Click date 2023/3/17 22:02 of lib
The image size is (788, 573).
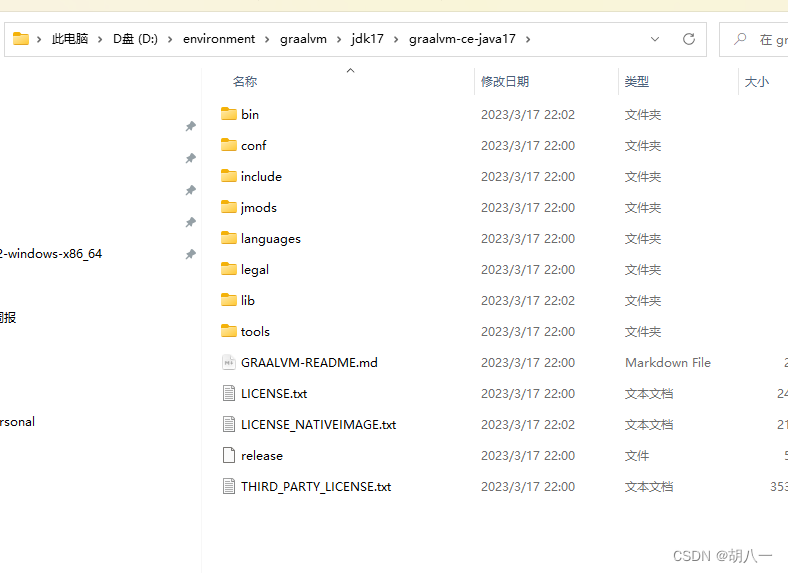(528, 301)
